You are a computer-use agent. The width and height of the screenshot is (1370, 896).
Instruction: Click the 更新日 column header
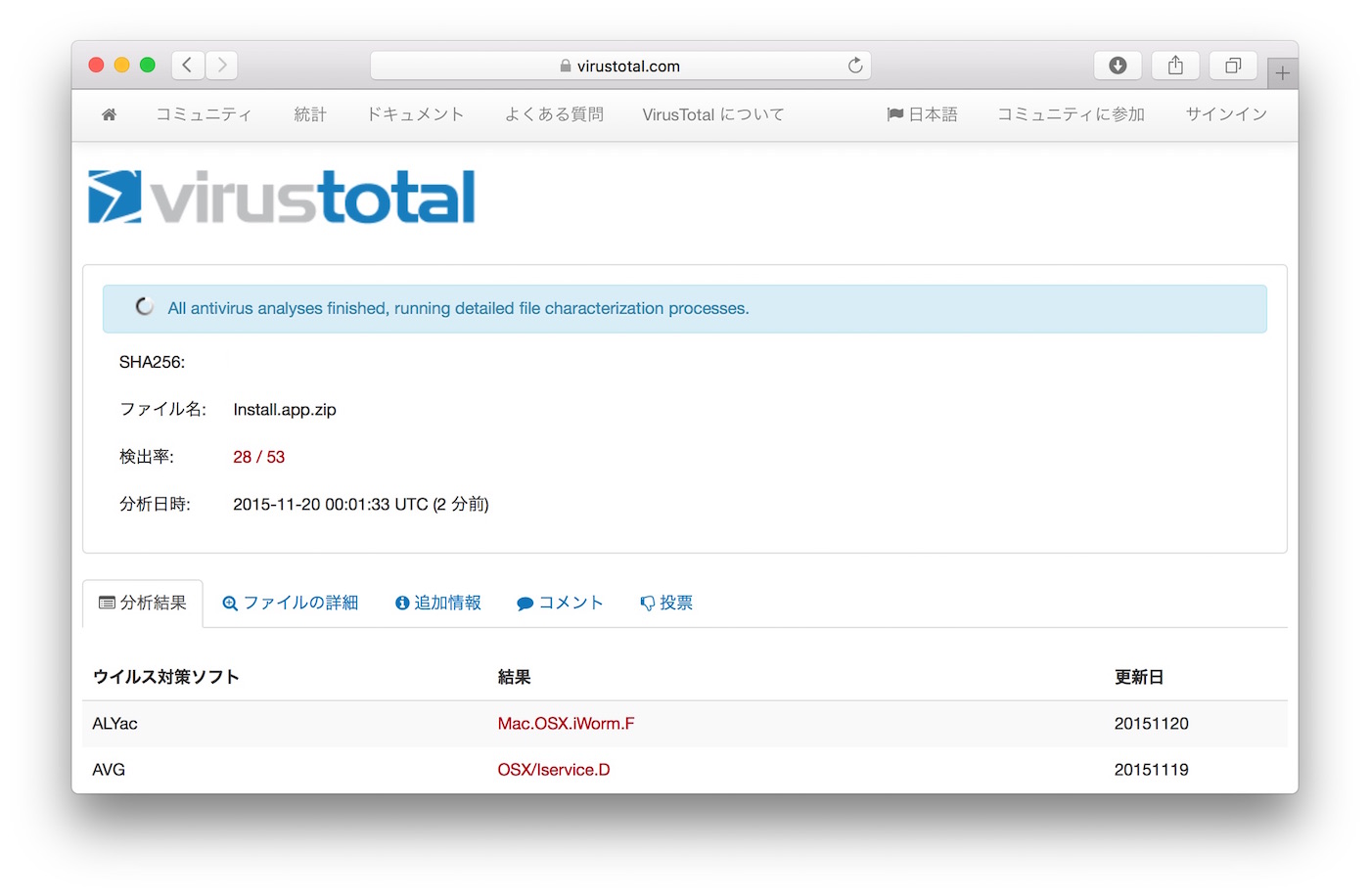tap(1139, 677)
